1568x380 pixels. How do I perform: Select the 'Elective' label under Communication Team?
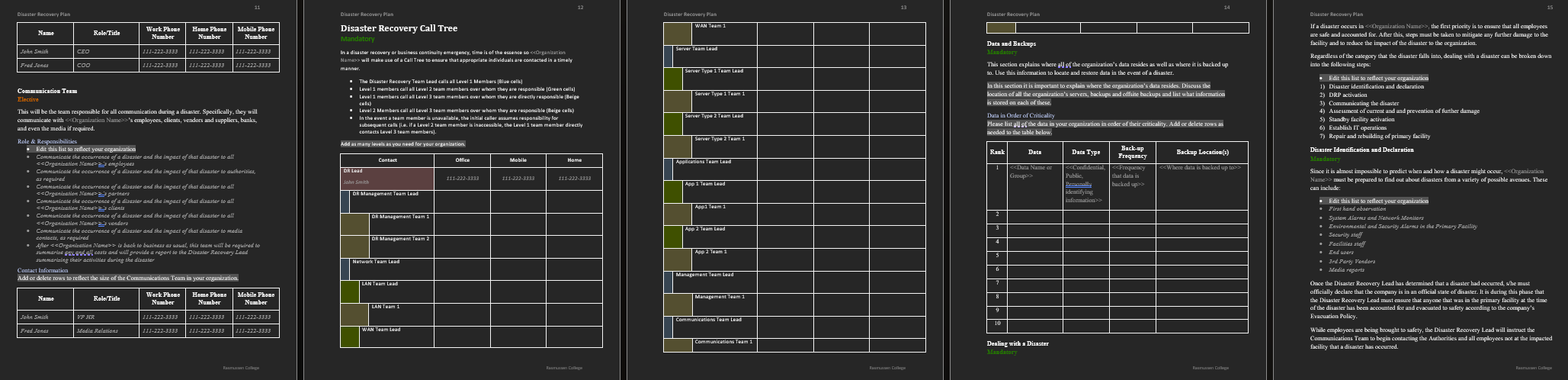28,99
